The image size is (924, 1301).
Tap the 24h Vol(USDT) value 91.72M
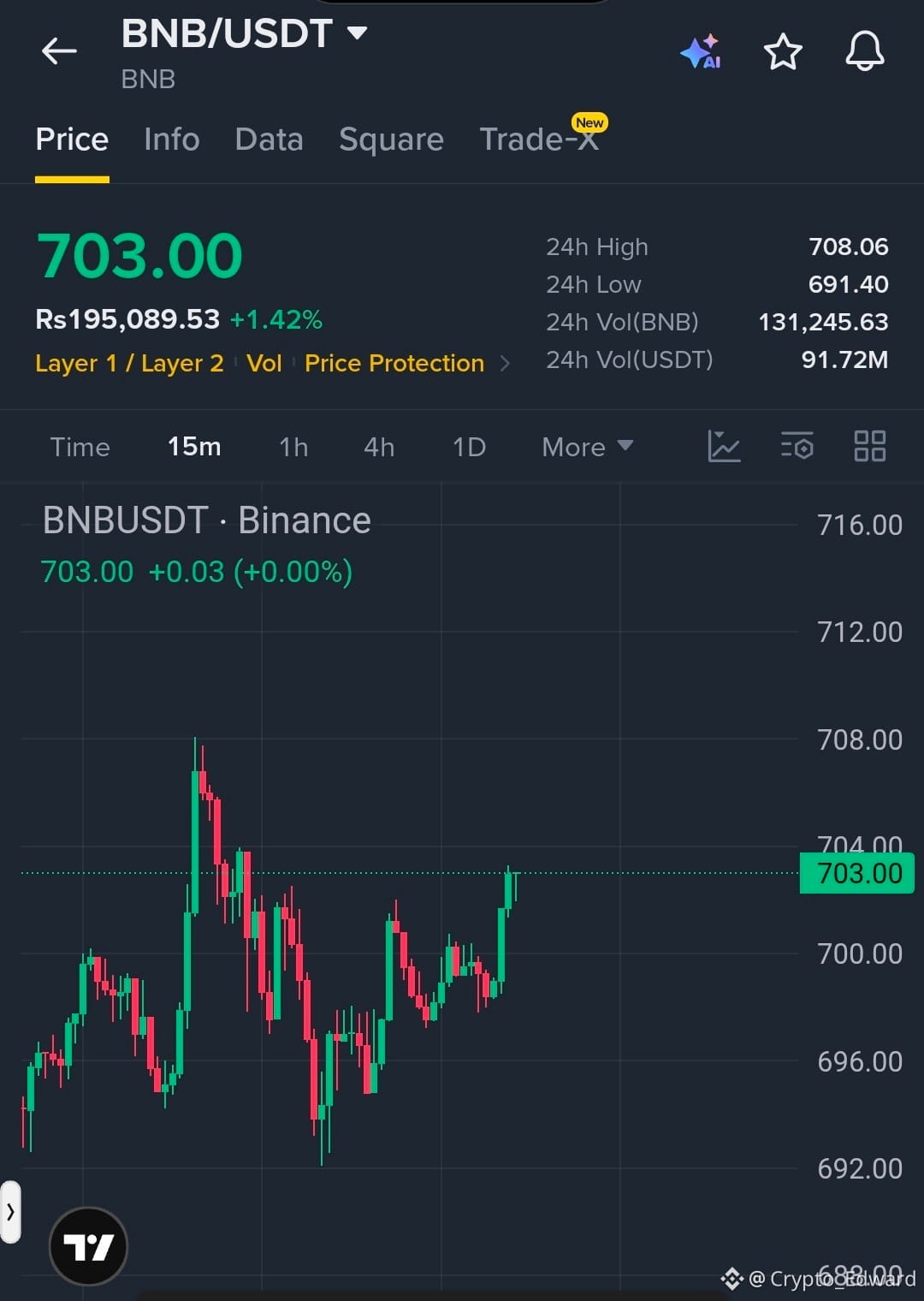tap(844, 359)
